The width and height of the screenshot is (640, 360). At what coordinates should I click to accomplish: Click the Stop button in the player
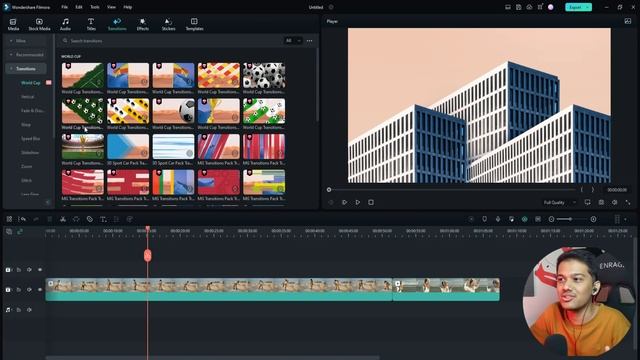tap(371, 202)
